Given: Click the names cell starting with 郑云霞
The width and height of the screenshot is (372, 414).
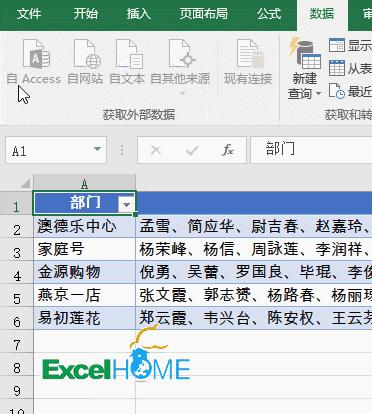Looking at the screenshot, I should click(x=254, y=318).
